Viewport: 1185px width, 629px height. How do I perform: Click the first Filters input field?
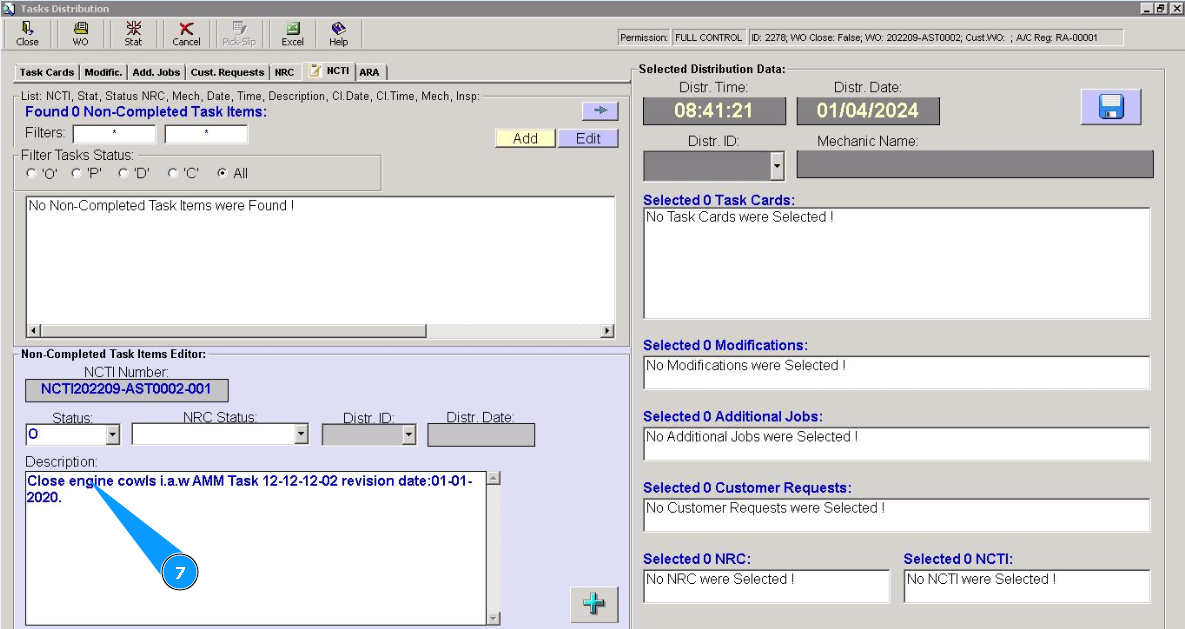114,134
